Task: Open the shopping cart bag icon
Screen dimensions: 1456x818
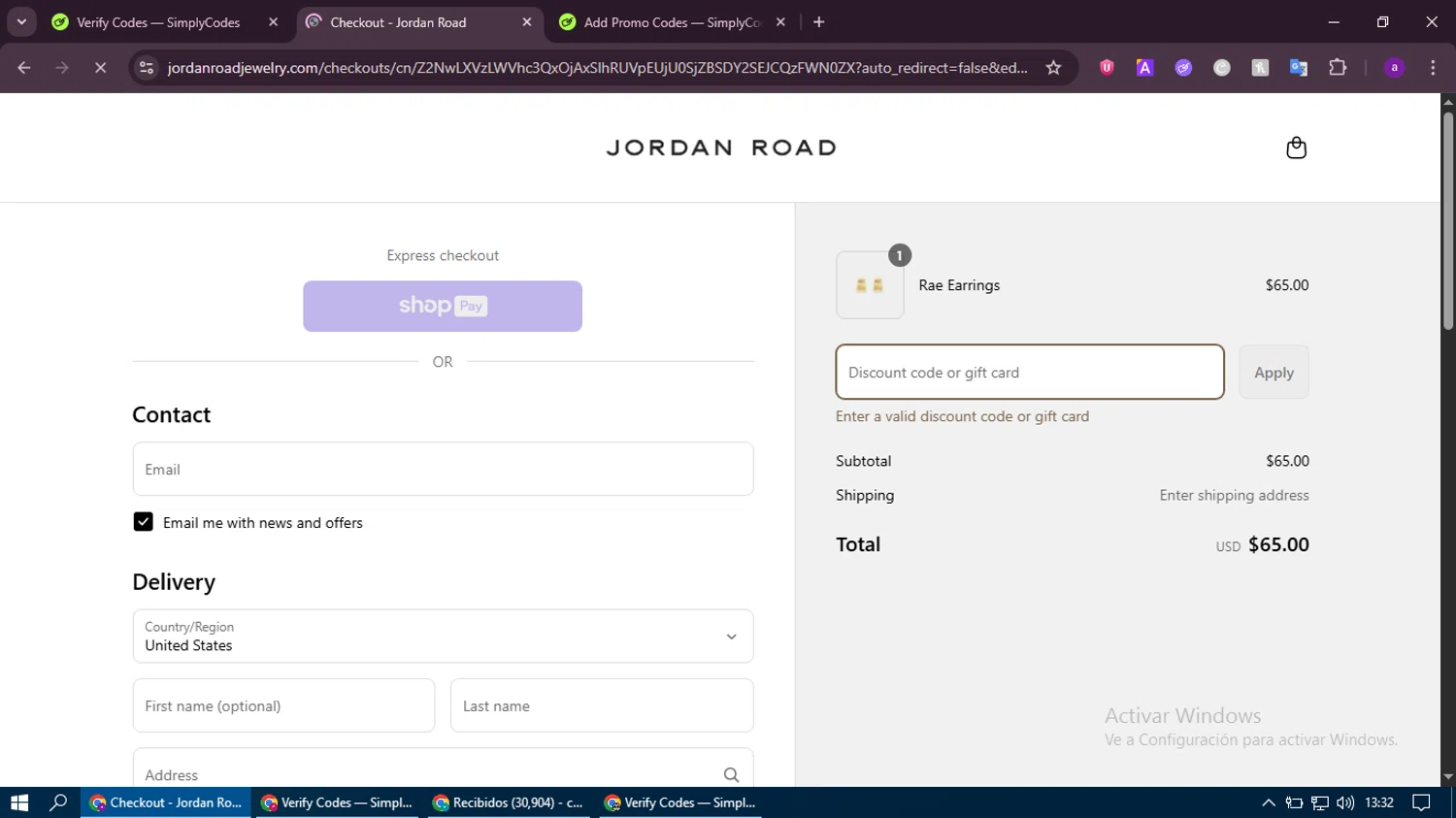Action: [x=1296, y=147]
